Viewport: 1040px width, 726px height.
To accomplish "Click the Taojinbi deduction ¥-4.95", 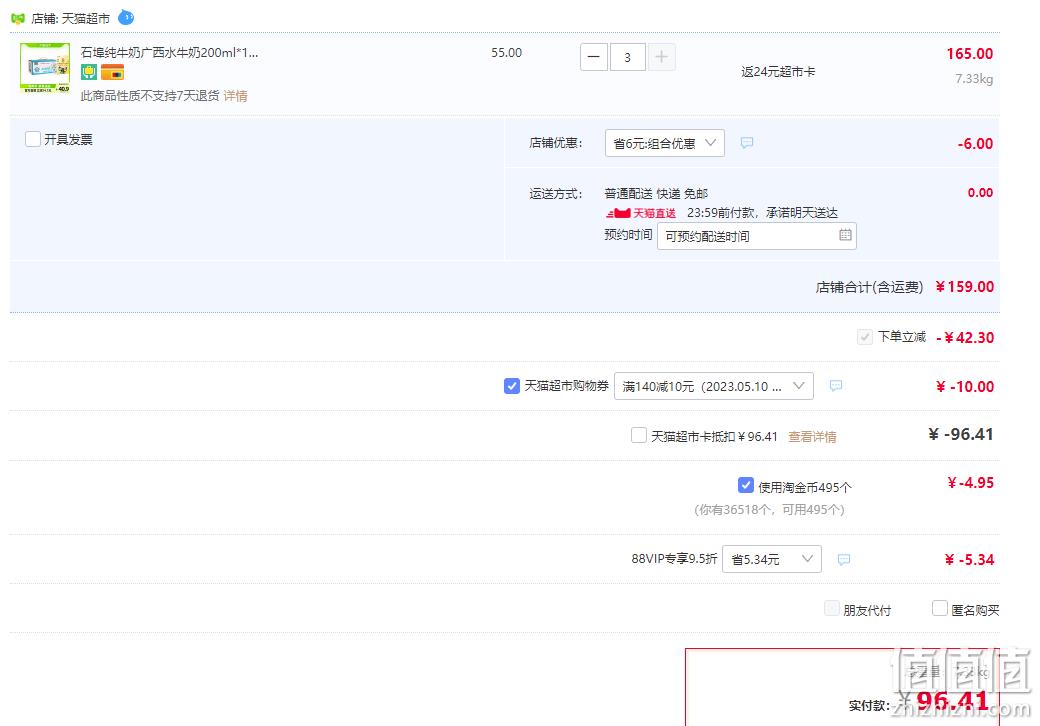I will 970,483.
